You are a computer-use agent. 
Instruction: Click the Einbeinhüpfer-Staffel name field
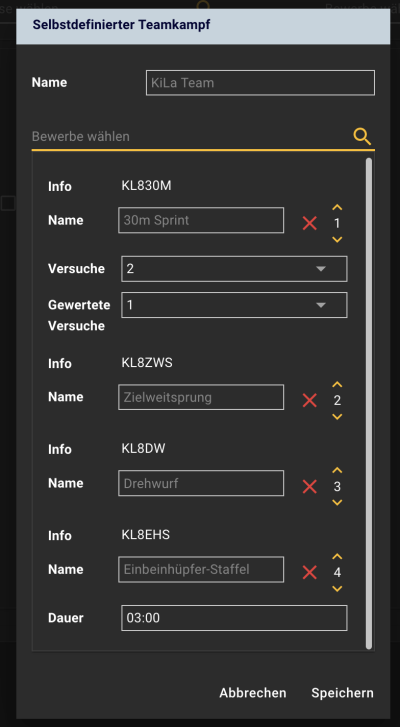coord(201,569)
